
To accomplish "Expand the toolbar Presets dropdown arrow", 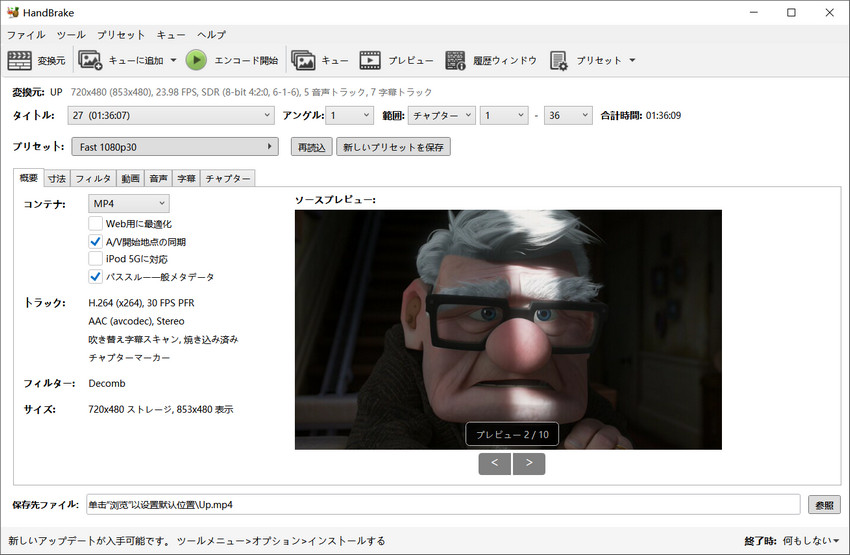I will coord(632,60).
